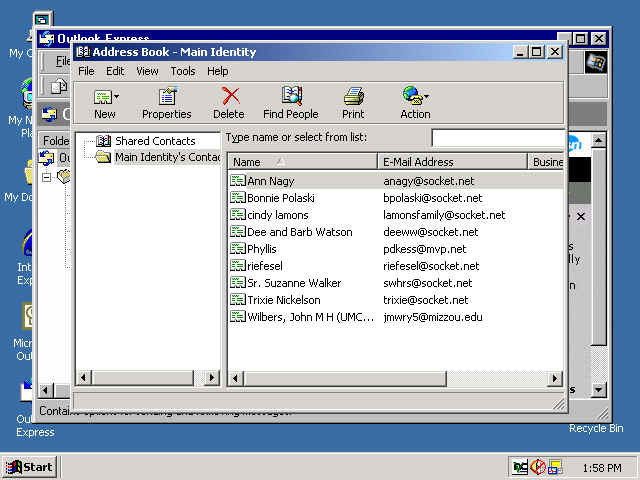Click the contact card icon beside riefesel
Viewport: 640px width, 480px height.
pos(238,266)
